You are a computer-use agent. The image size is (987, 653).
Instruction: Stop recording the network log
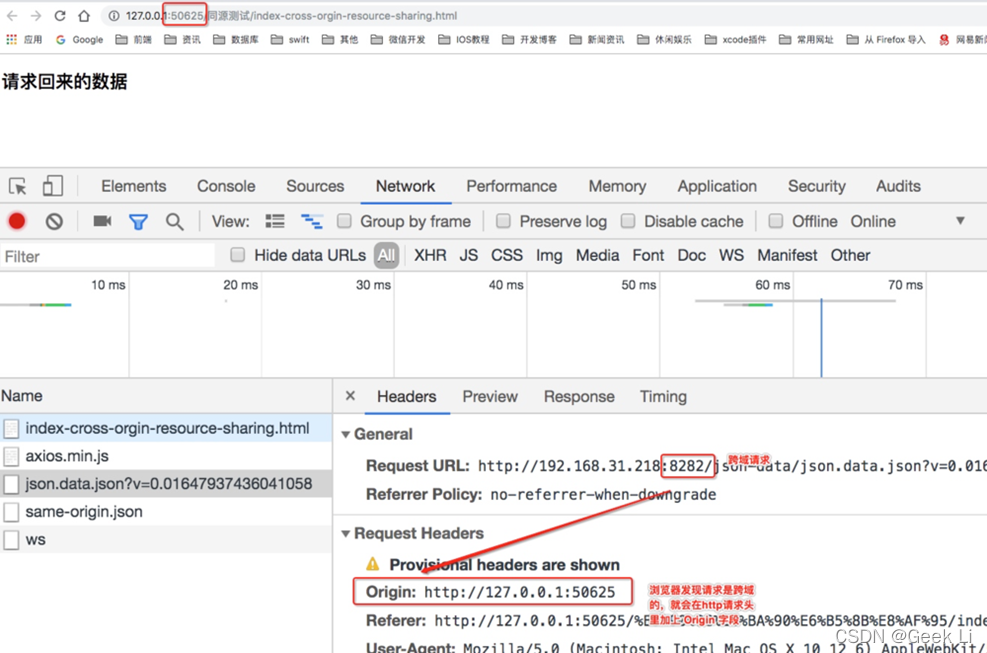(17, 221)
